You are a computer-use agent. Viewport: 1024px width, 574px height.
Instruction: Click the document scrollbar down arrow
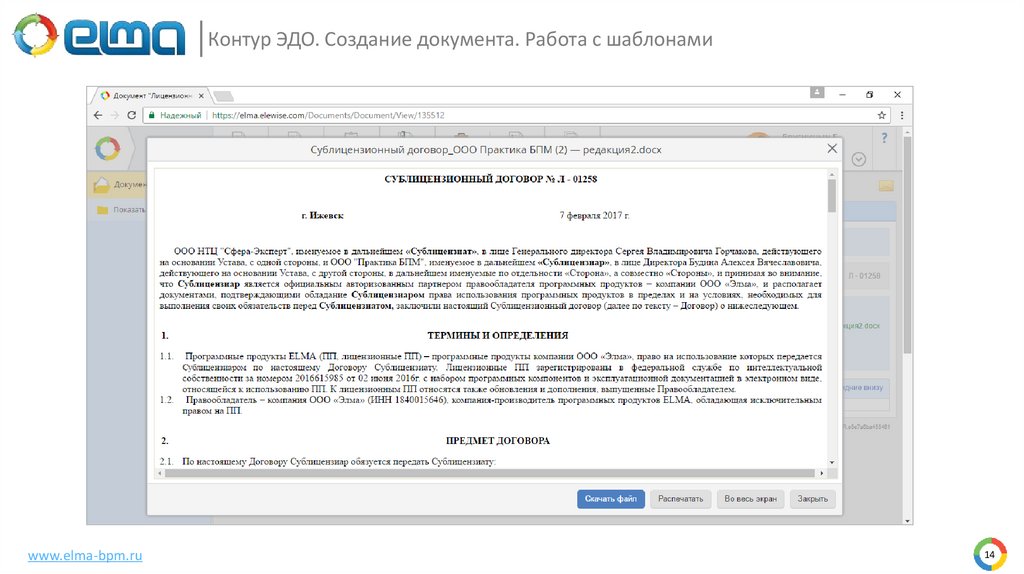[x=832, y=462]
